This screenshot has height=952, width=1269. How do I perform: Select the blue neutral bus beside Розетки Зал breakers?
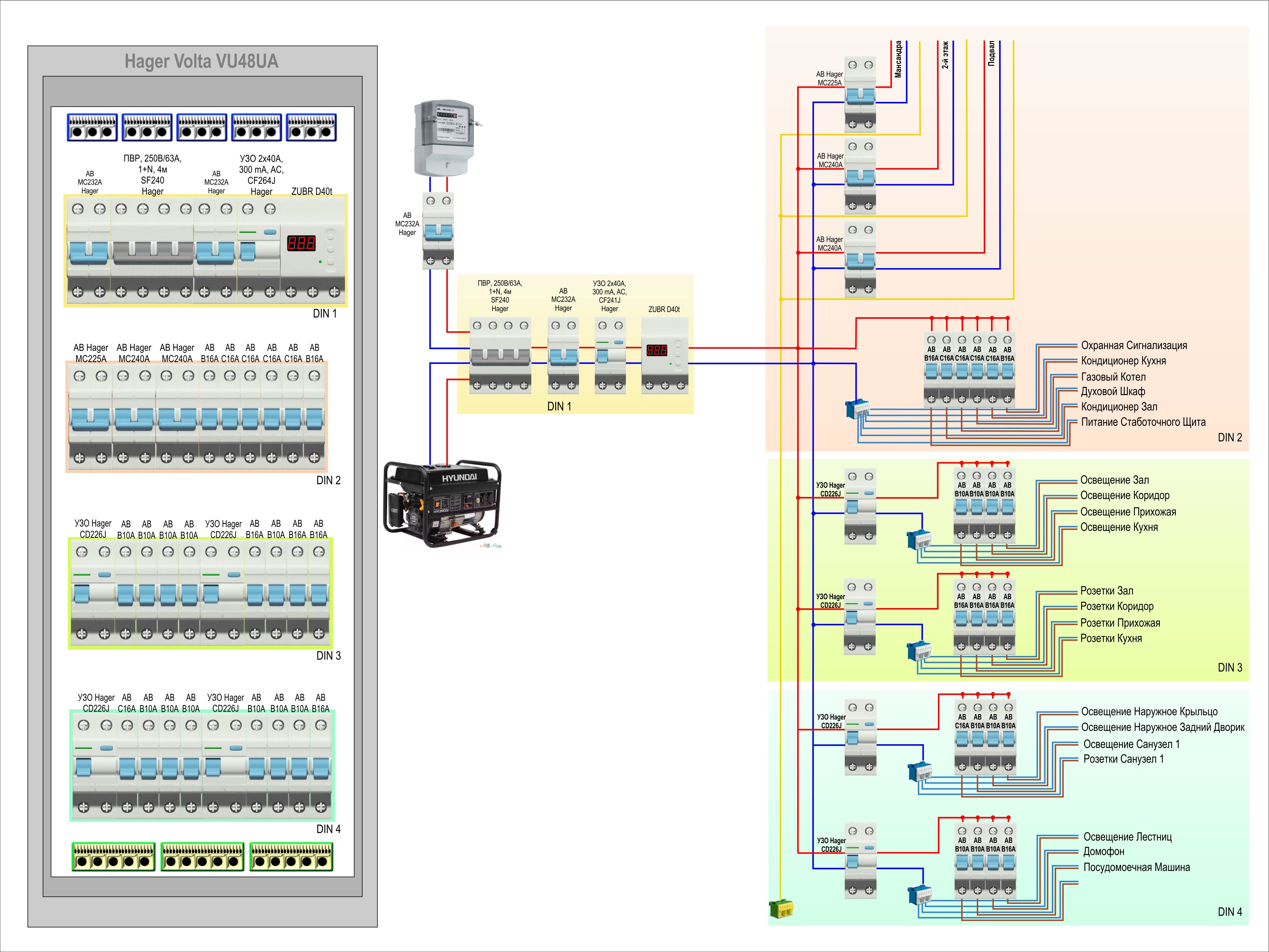tap(919, 651)
